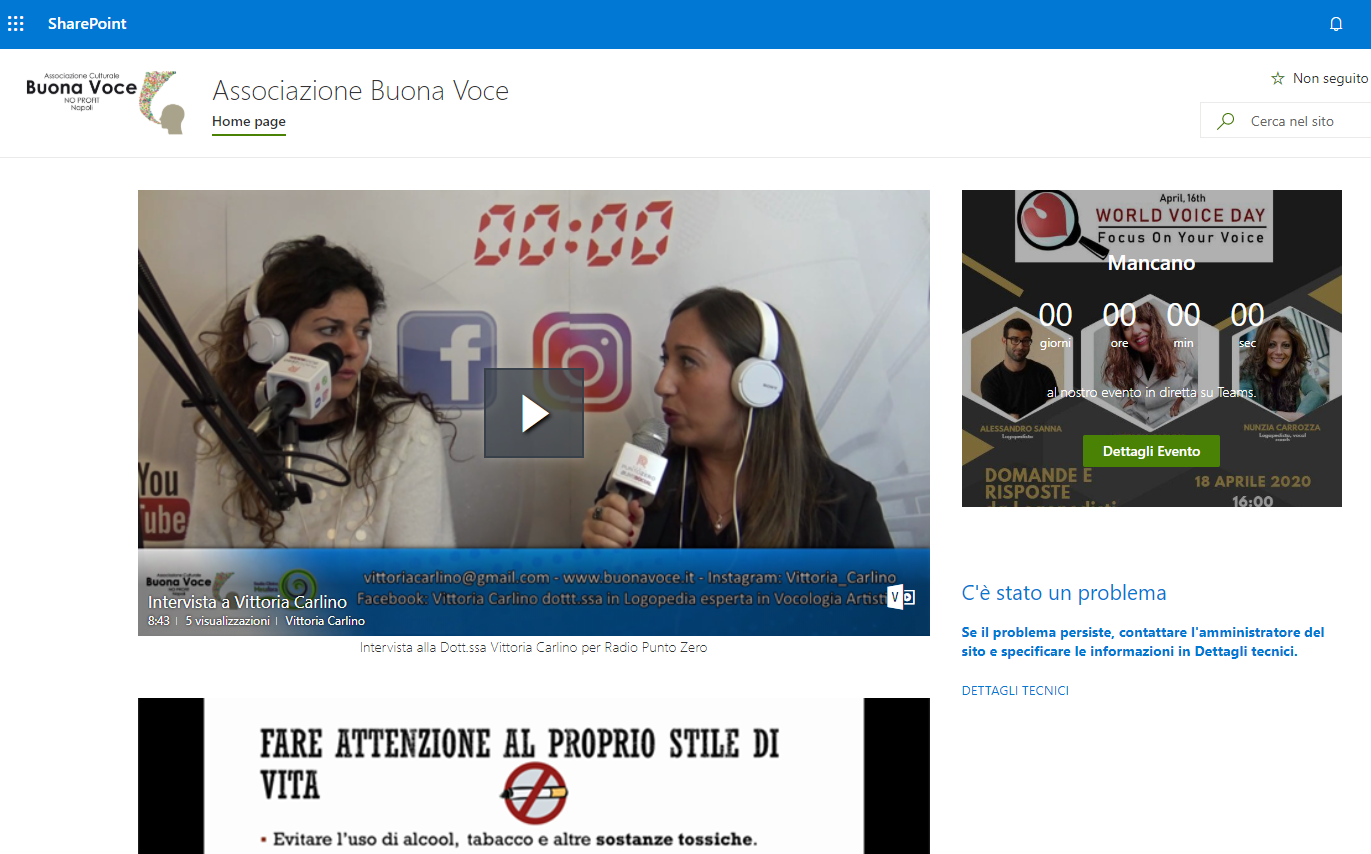Click the Buona Voce site logo

[106, 102]
